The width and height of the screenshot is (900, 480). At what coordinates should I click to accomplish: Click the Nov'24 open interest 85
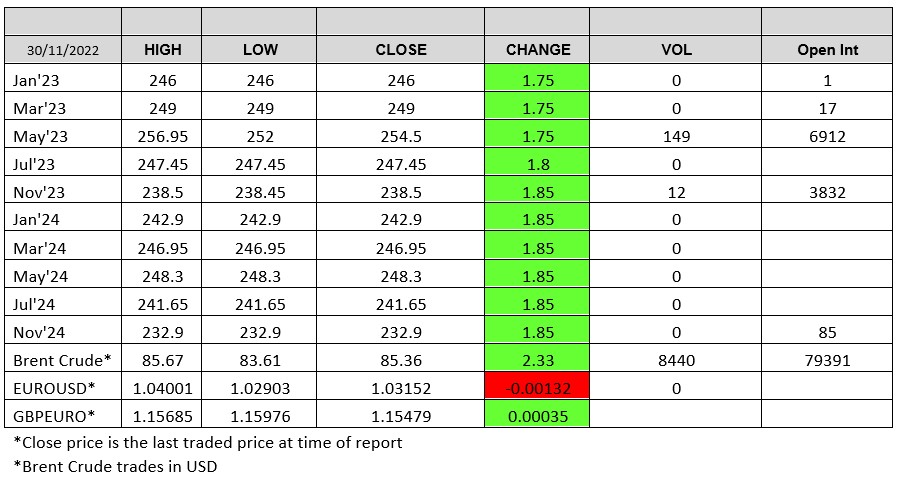827,331
